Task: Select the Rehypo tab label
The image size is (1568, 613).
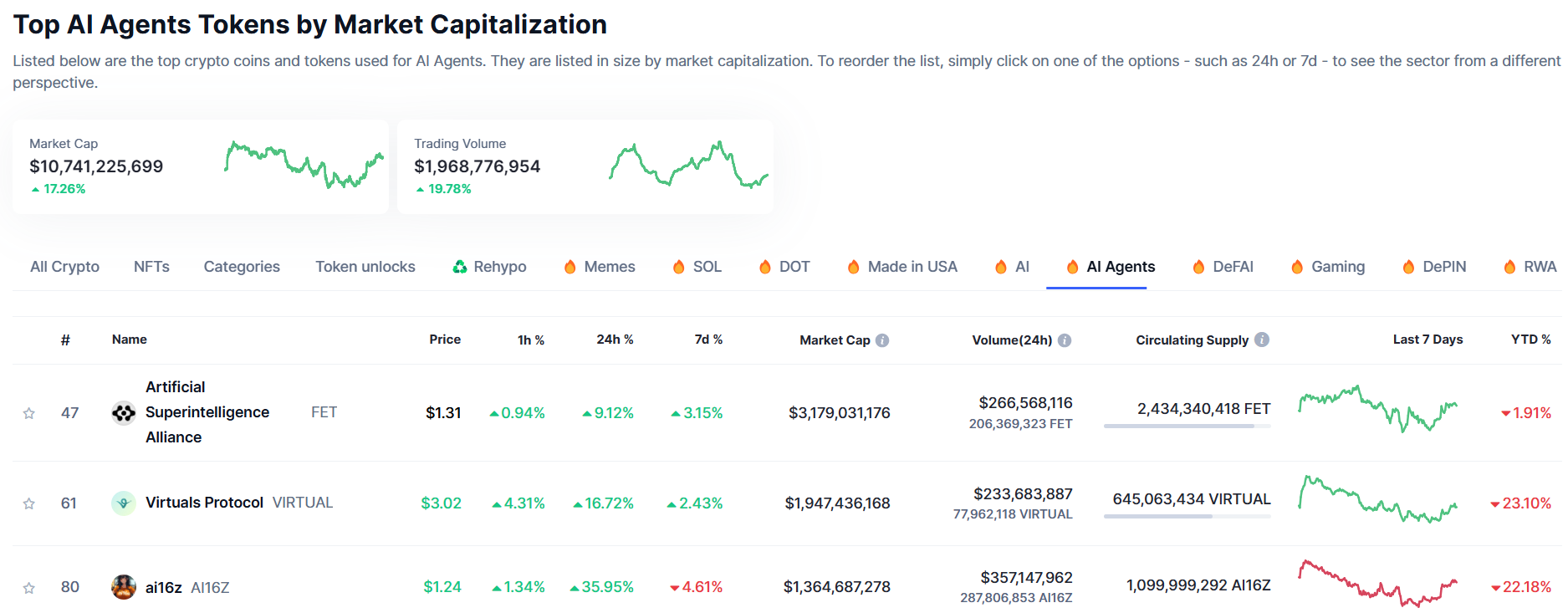Action: pyautogui.click(x=500, y=267)
